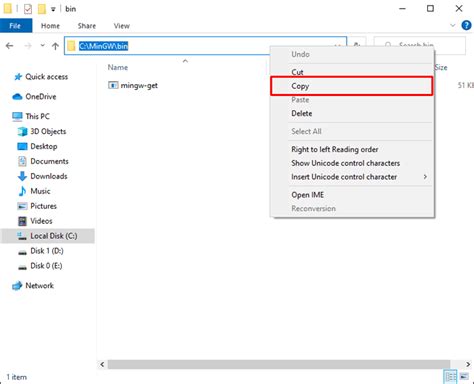
Task: Select Show Unicode control characters
Action: point(352,163)
